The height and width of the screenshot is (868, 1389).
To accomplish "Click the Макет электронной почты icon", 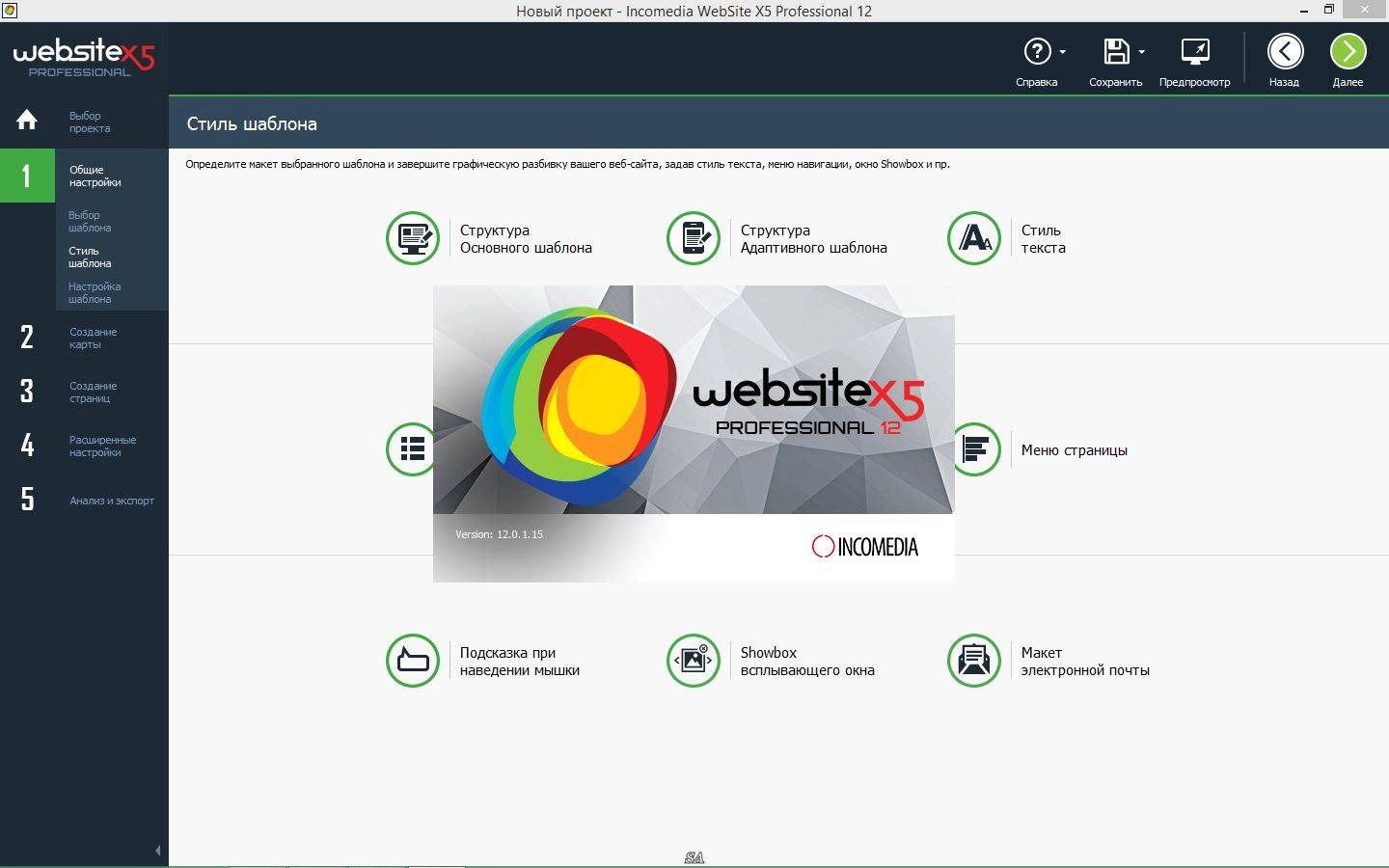I will [x=974, y=661].
